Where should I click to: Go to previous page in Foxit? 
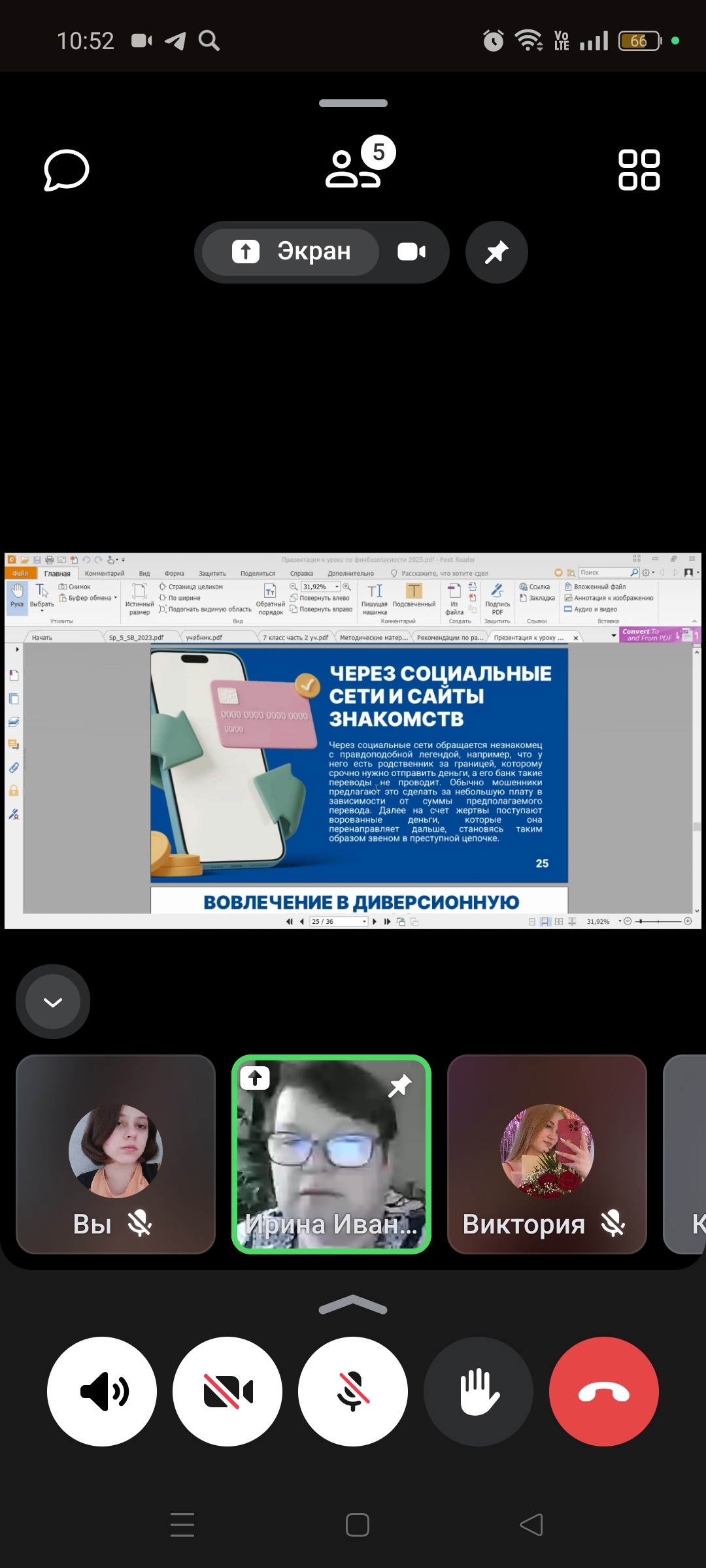(301, 921)
